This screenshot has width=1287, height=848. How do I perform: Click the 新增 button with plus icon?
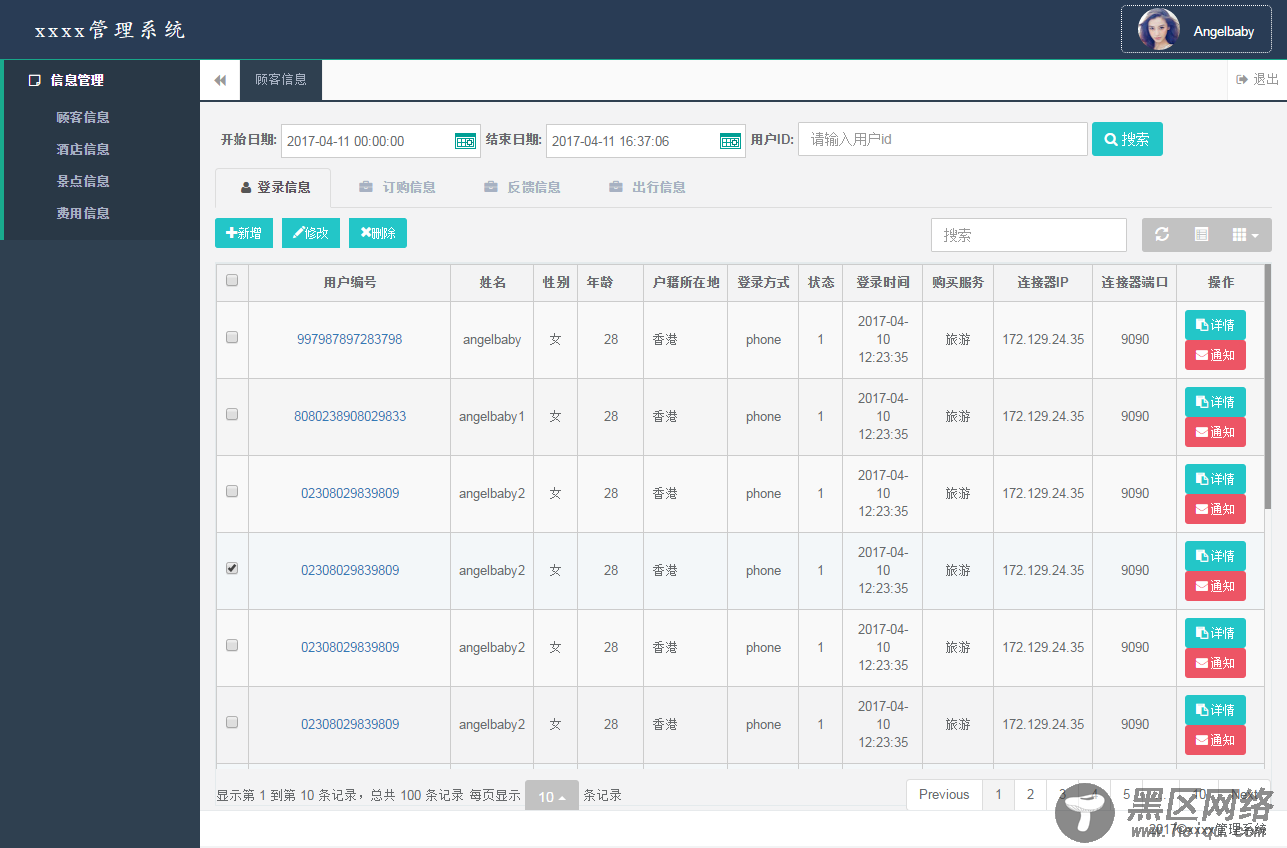tap(244, 233)
